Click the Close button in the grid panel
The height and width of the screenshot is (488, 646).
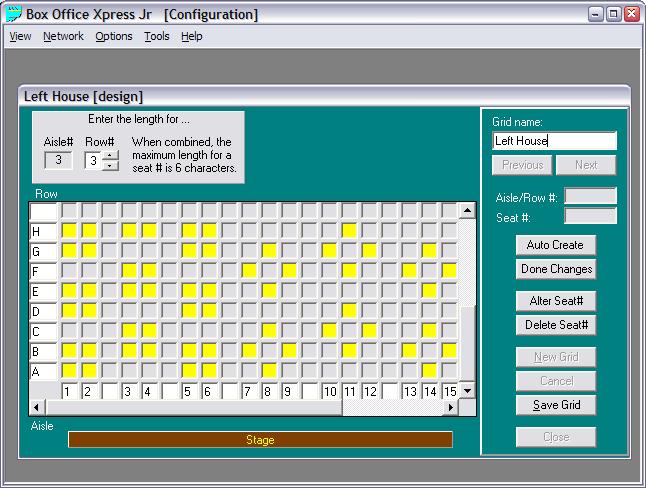[x=555, y=437]
